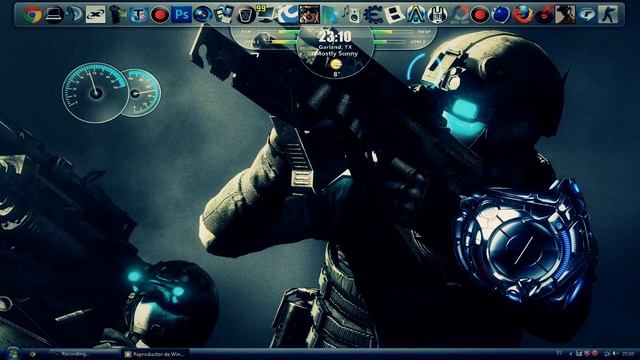Screen dimensions: 640x360
Task: Switch to the Recording taskbar window
Action: 85,354
